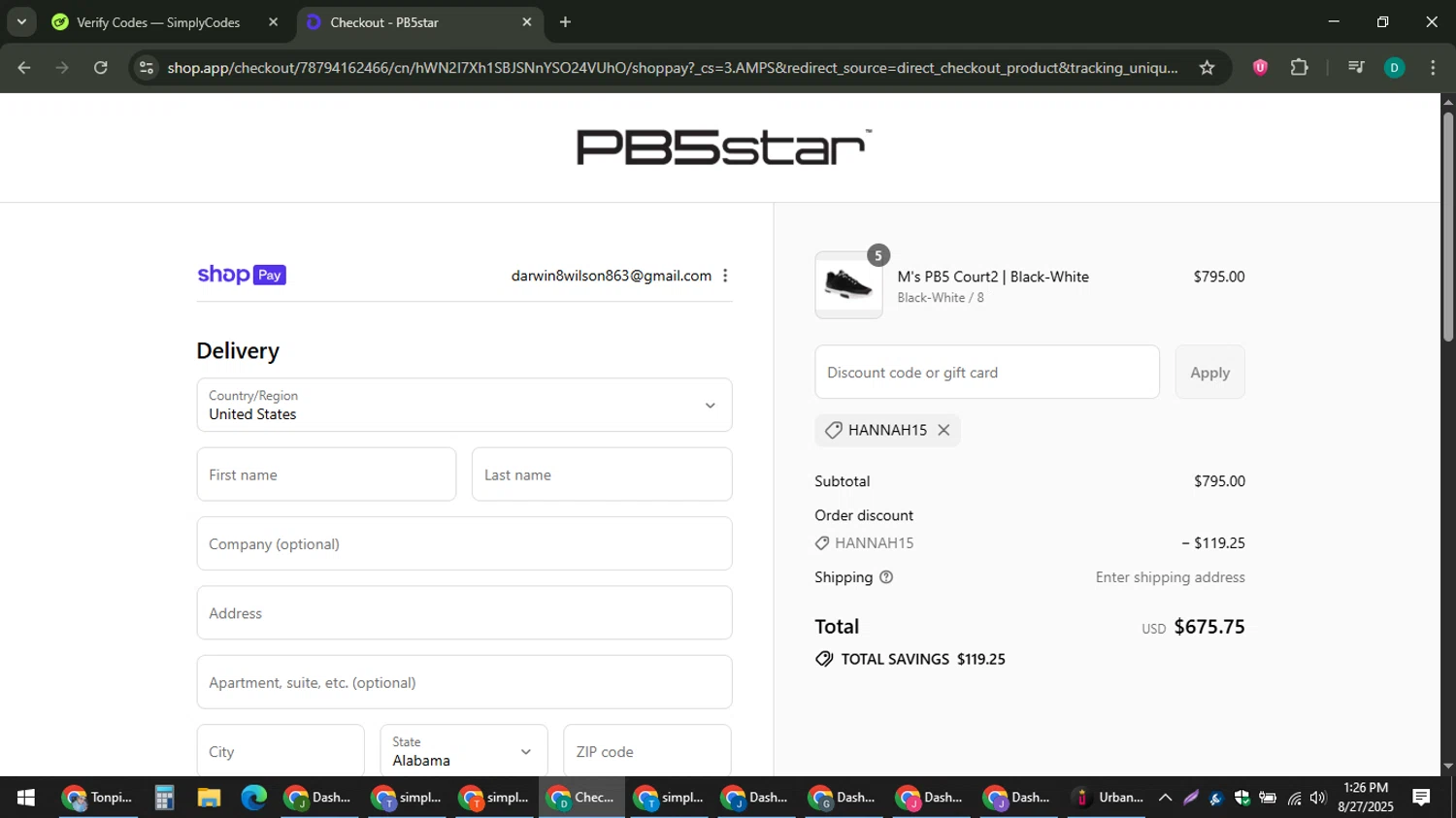Click the PB5star store logo
The height and width of the screenshot is (818, 1456).
point(723,147)
